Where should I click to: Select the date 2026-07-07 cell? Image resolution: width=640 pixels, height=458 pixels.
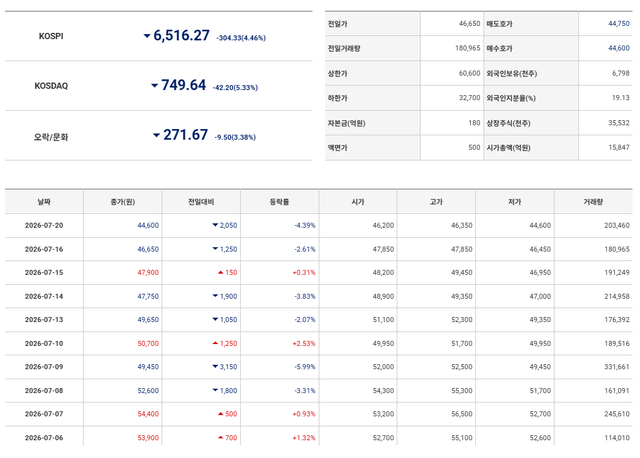click(x=44, y=414)
